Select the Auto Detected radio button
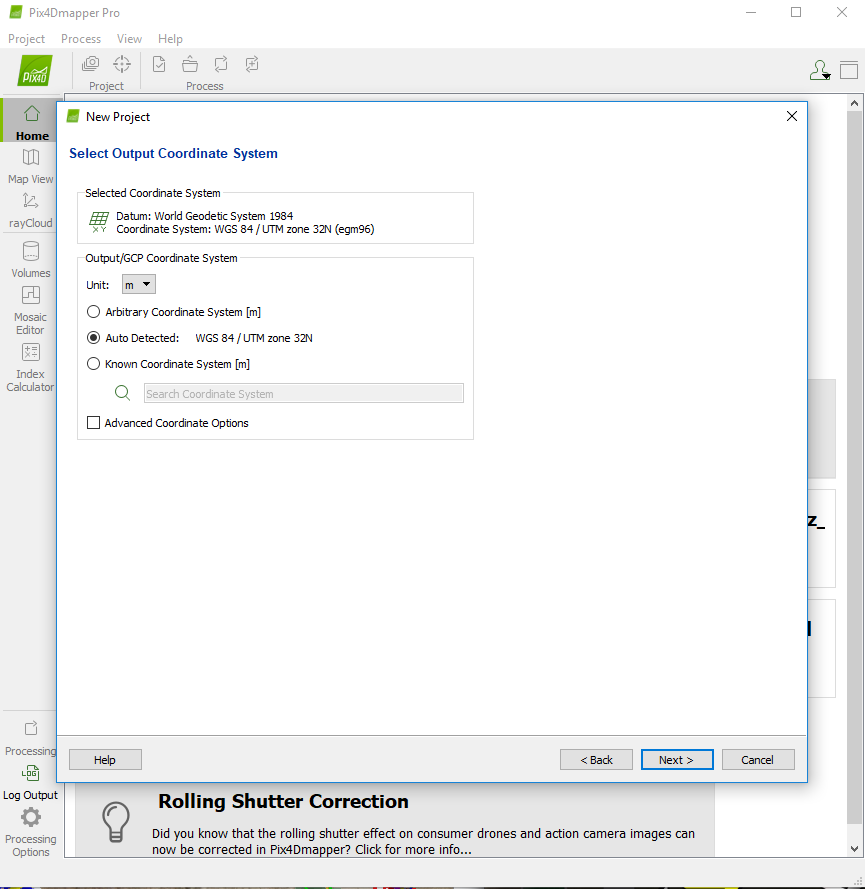Screen dimensions: 865x889 (94, 338)
